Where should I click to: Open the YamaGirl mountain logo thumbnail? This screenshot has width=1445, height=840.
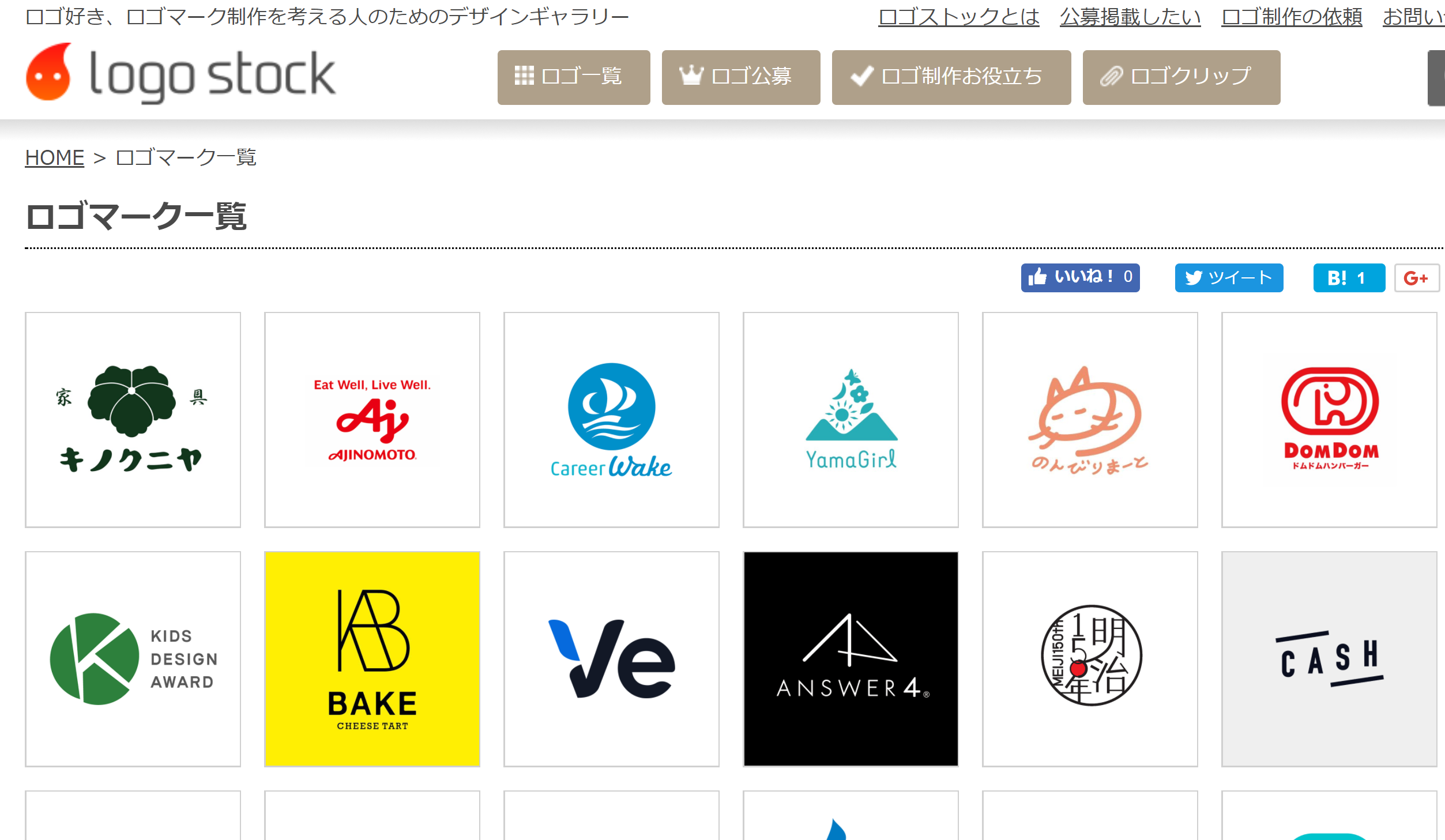[851, 420]
